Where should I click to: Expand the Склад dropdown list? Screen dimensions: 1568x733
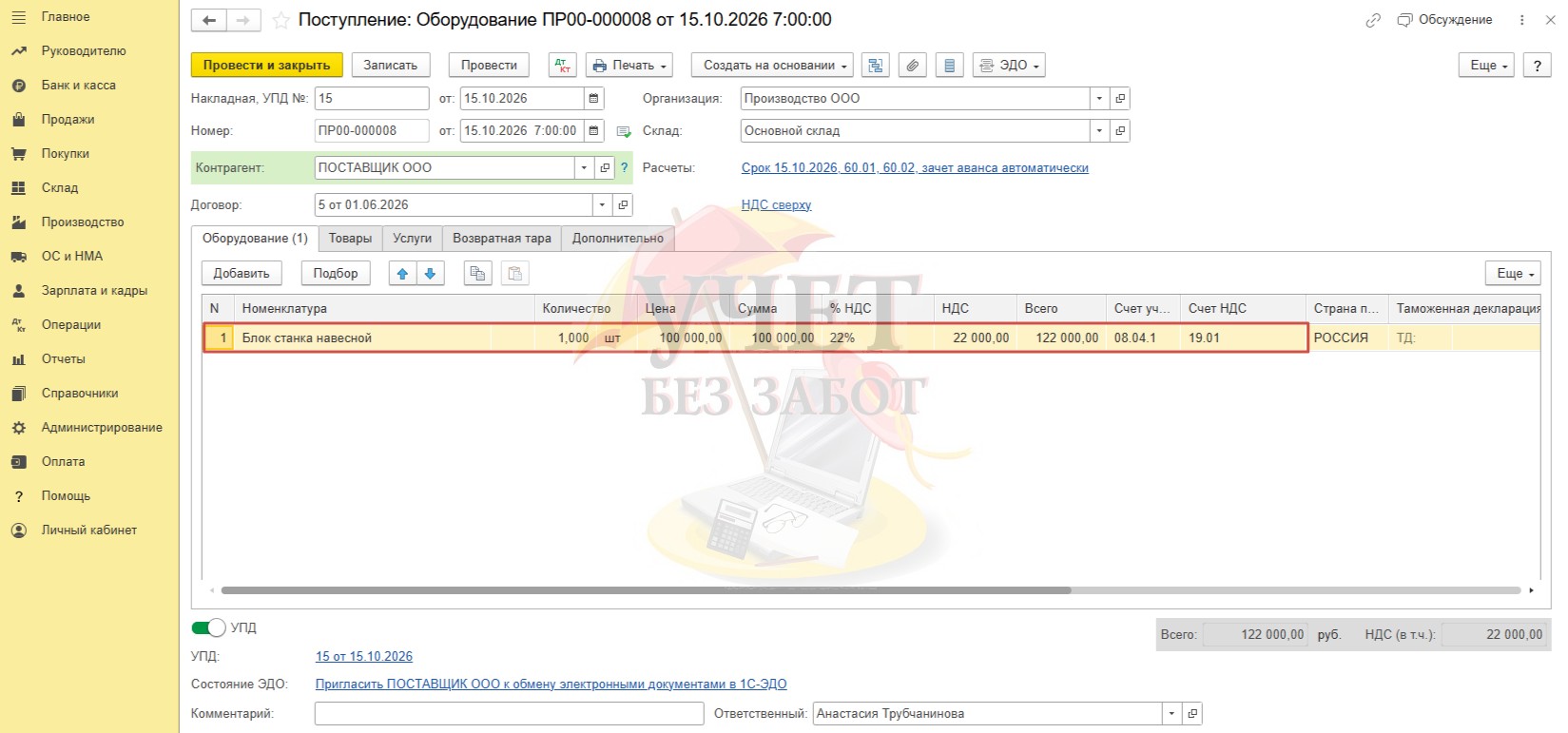tap(1100, 130)
